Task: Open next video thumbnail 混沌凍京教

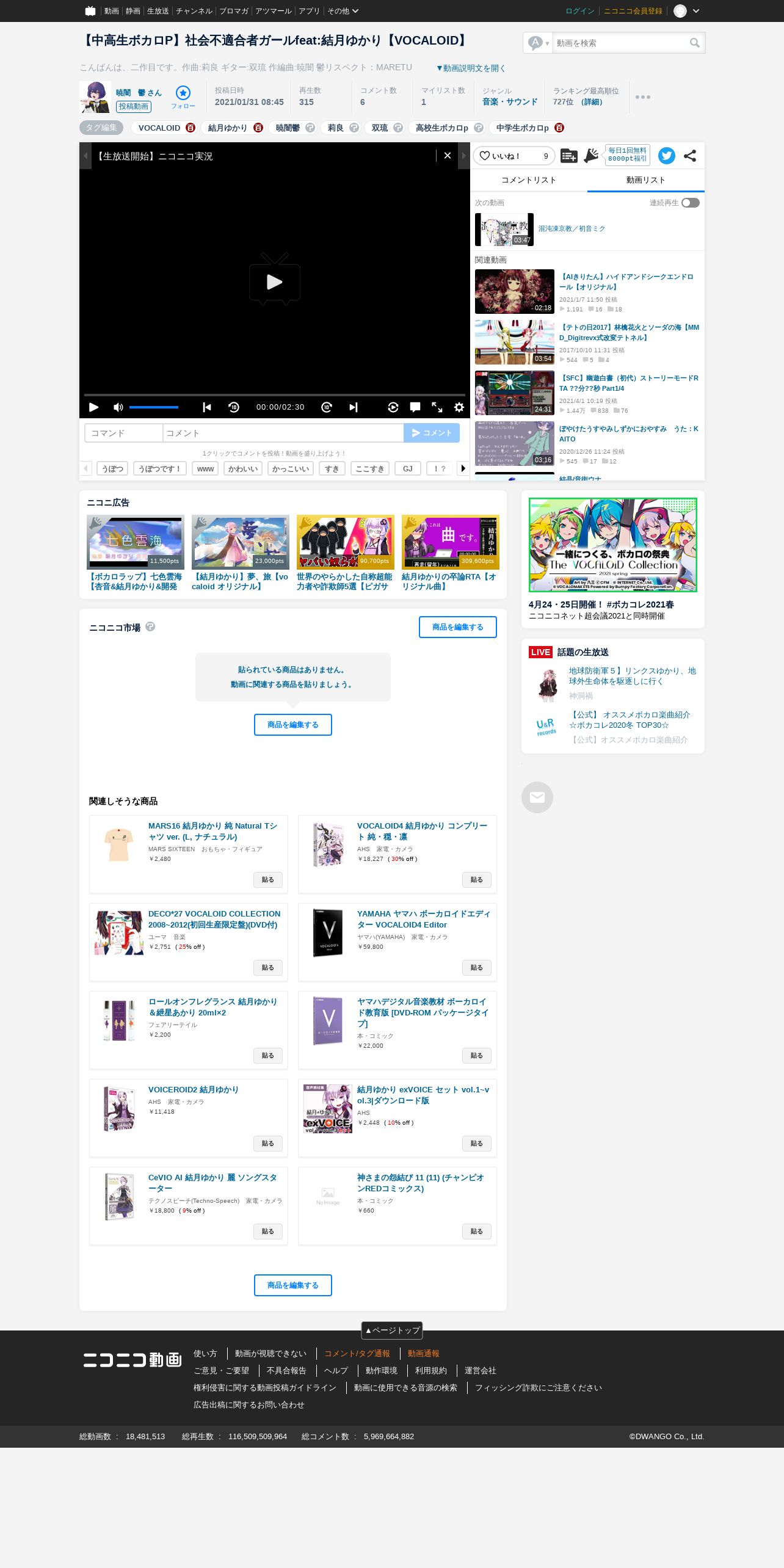Action: tap(504, 230)
